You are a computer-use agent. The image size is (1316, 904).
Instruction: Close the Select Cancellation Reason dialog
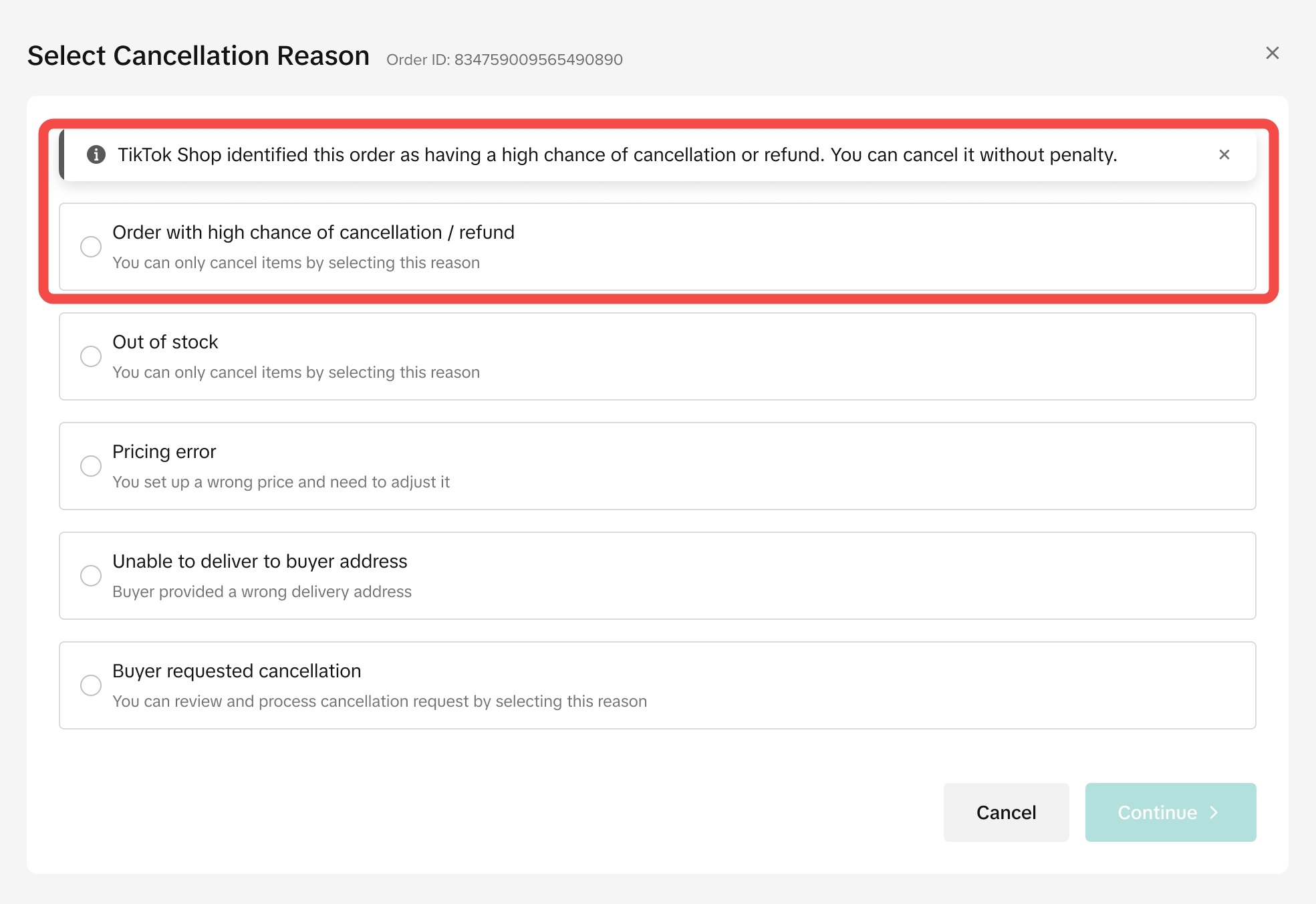(1272, 53)
